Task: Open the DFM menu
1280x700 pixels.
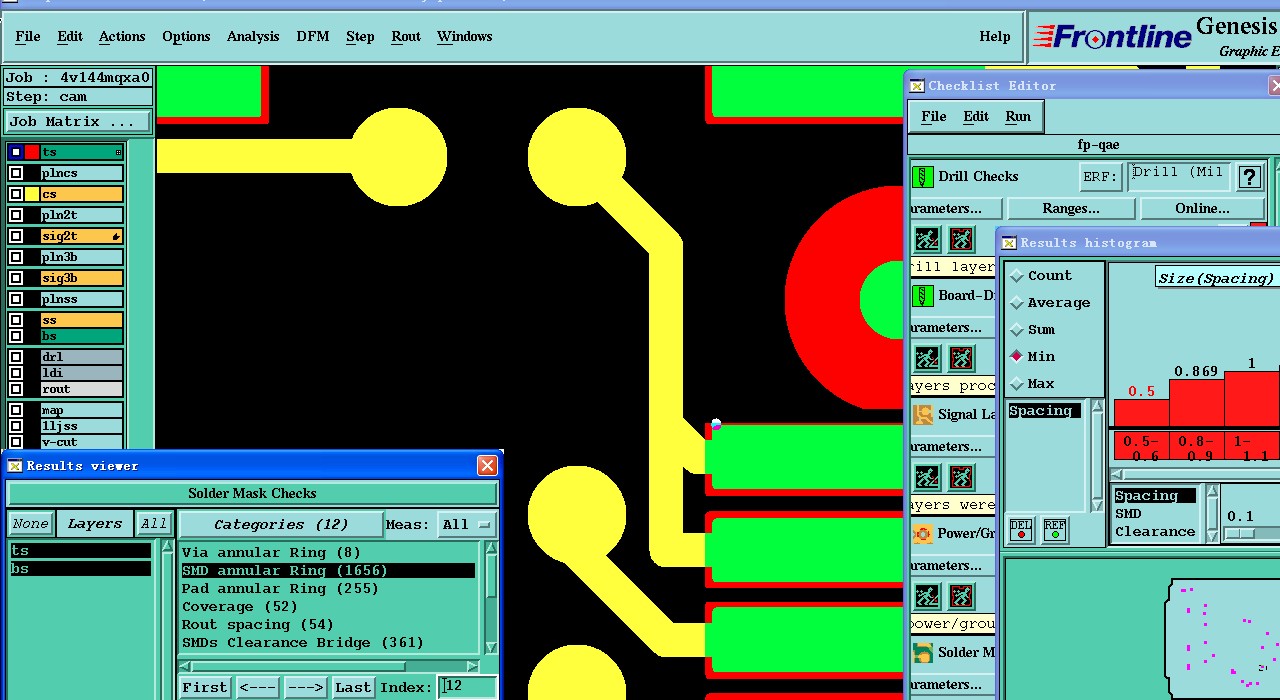Action: click(313, 37)
